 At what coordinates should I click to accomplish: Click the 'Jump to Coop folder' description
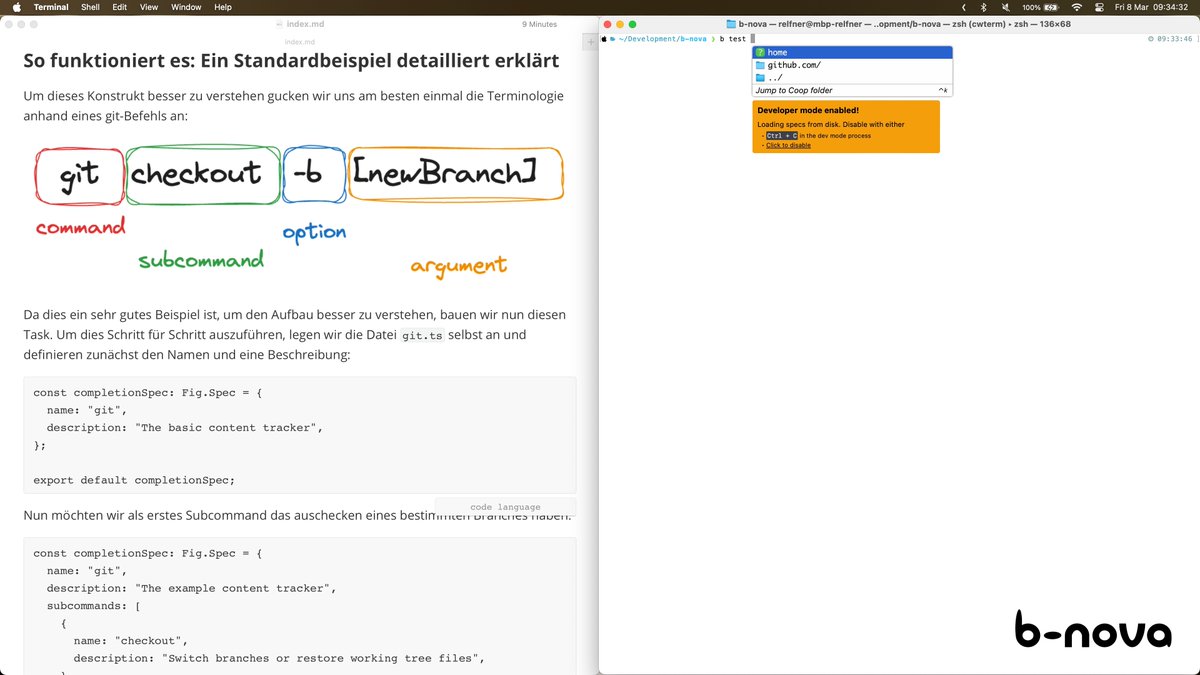click(794, 90)
